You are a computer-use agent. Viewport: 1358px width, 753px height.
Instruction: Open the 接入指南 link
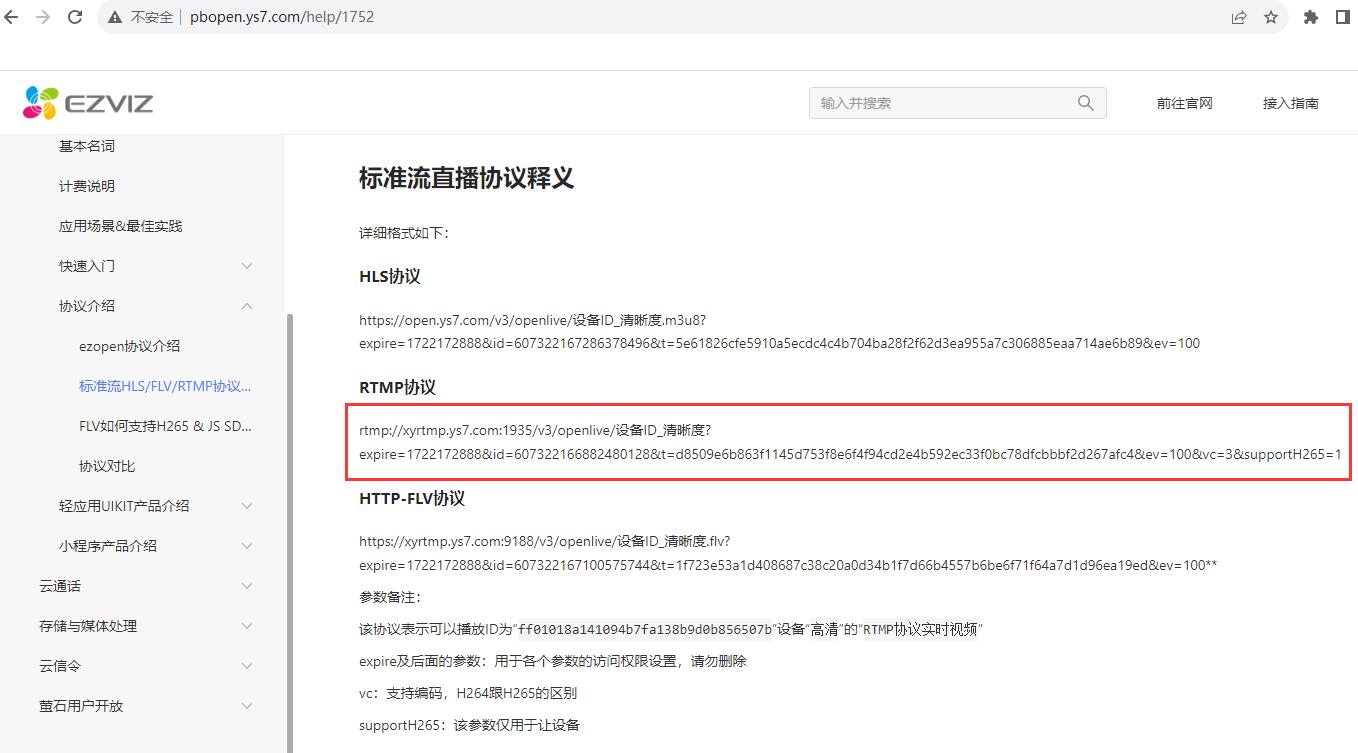point(1291,103)
